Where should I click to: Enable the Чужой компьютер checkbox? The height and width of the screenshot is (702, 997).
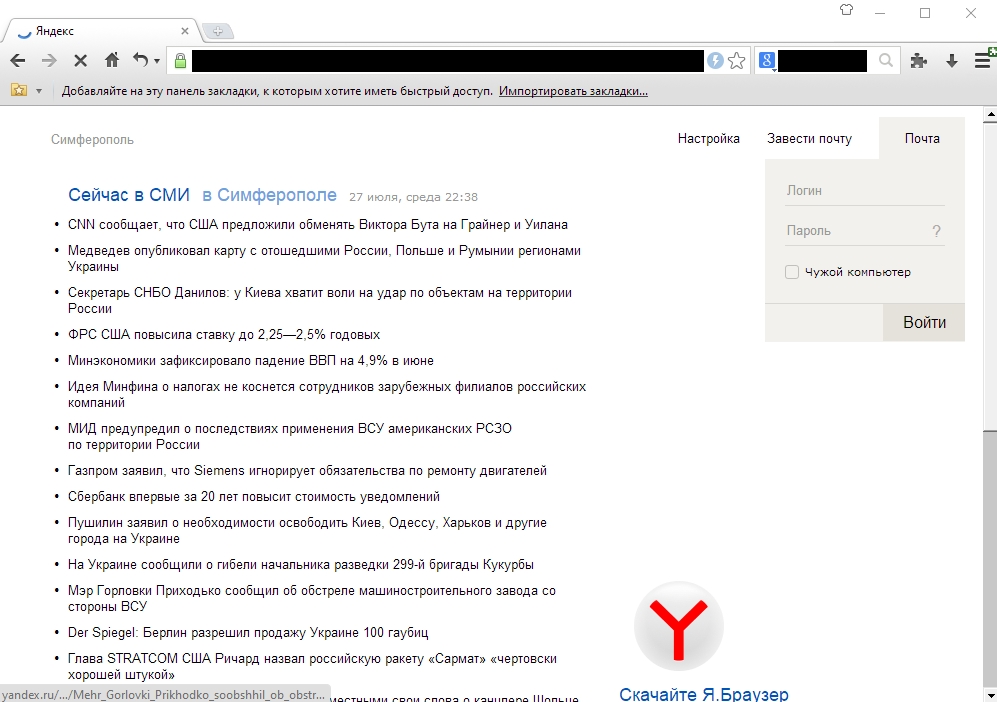pos(792,272)
